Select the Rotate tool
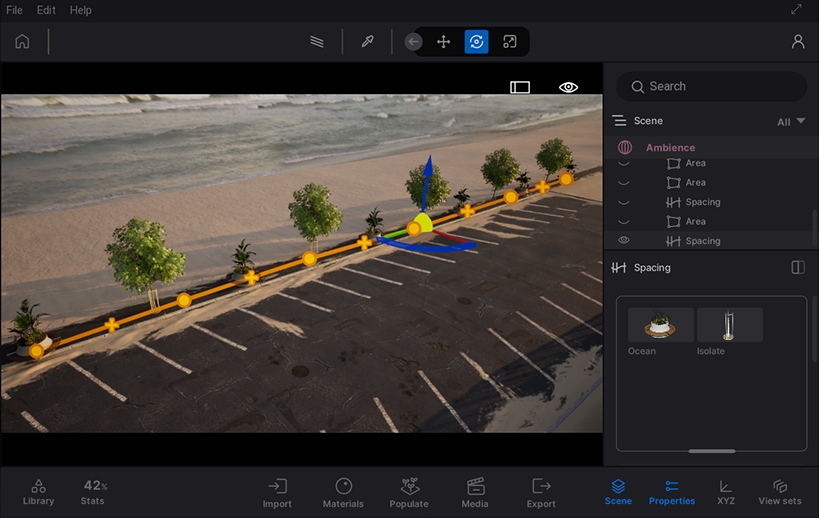819x518 pixels. (476, 42)
